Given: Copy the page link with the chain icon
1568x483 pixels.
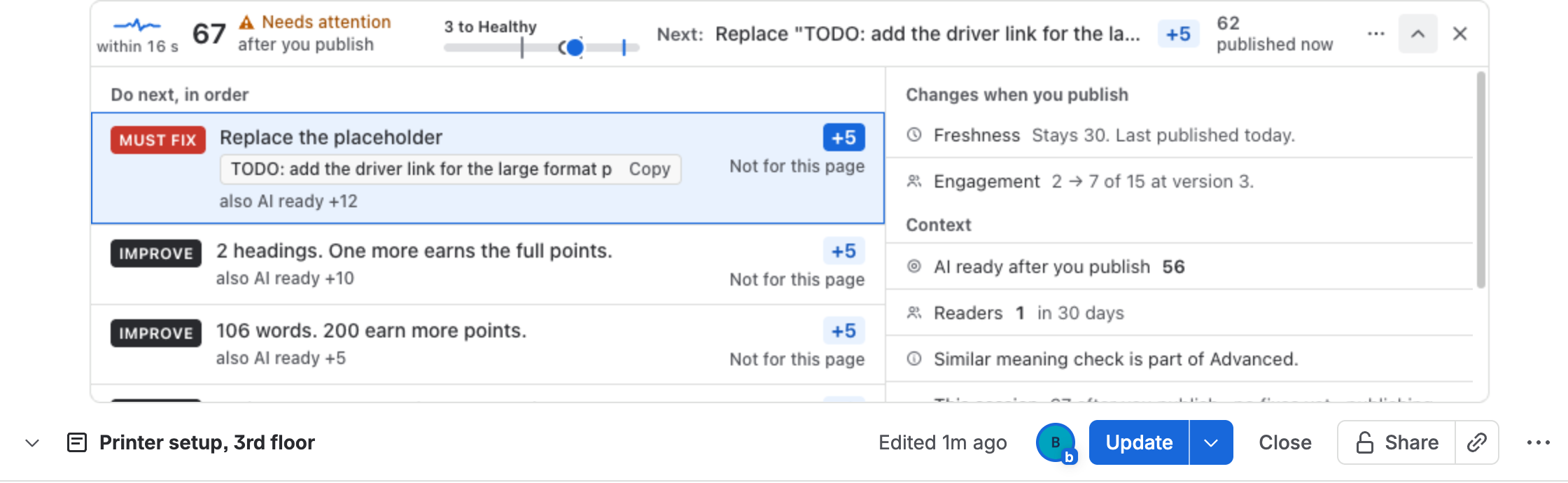Looking at the screenshot, I should coord(1477,442).
